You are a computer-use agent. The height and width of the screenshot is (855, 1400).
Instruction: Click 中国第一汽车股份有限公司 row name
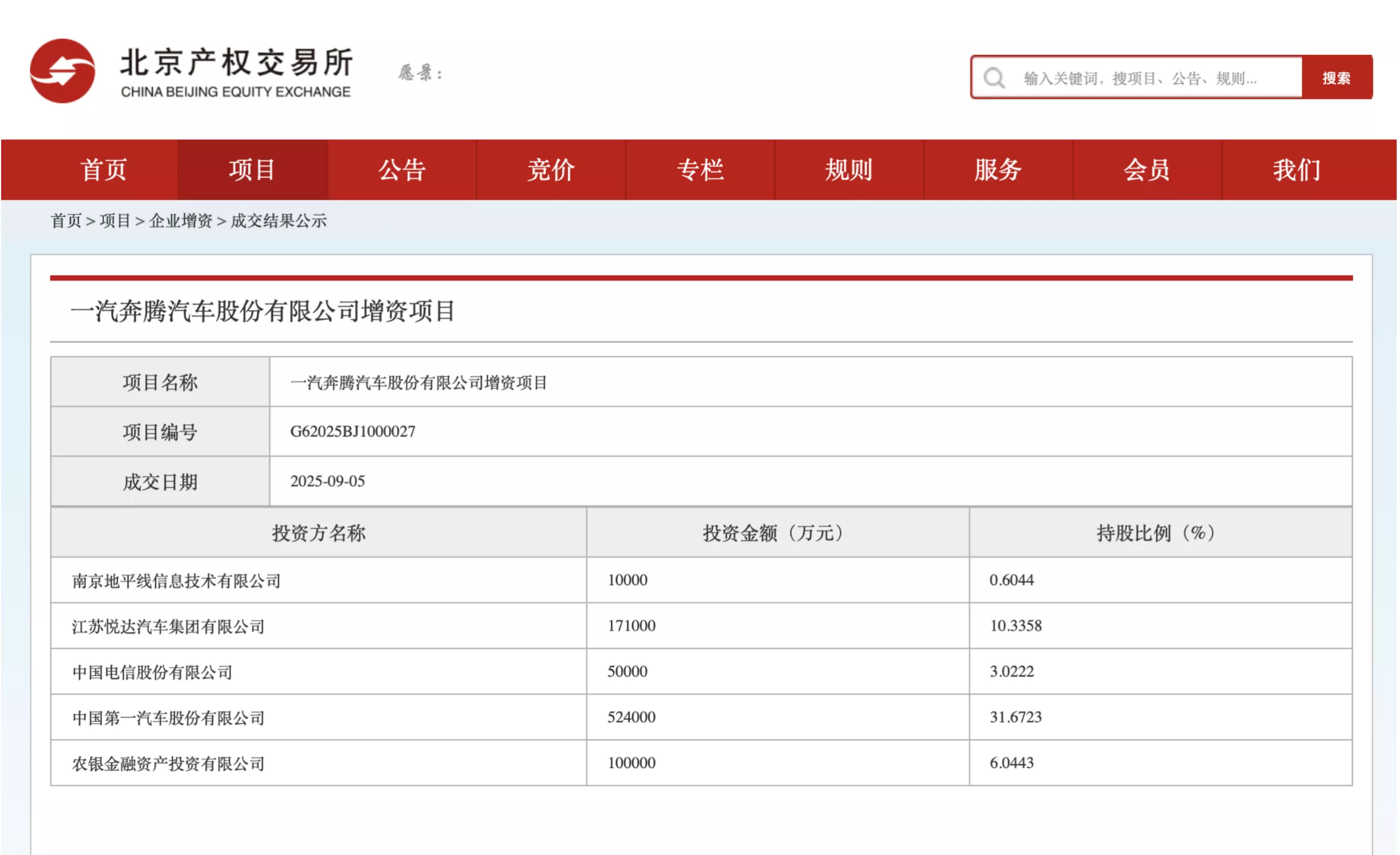tap(168, 717)
